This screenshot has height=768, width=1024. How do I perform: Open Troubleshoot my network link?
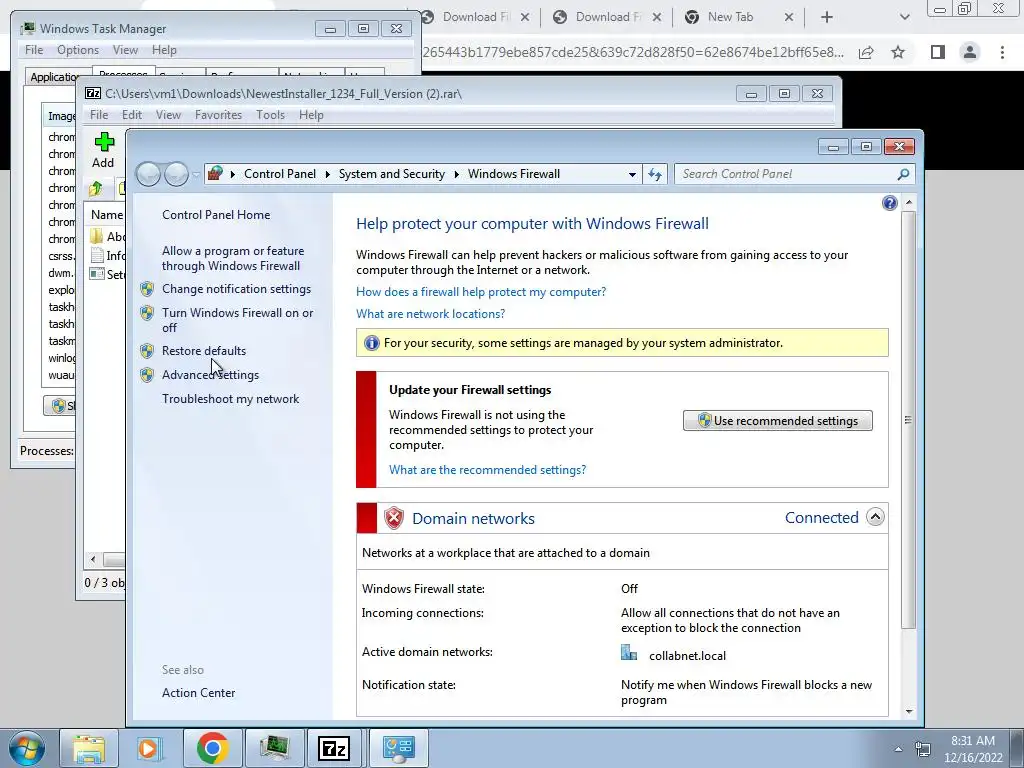click(231, 399)
